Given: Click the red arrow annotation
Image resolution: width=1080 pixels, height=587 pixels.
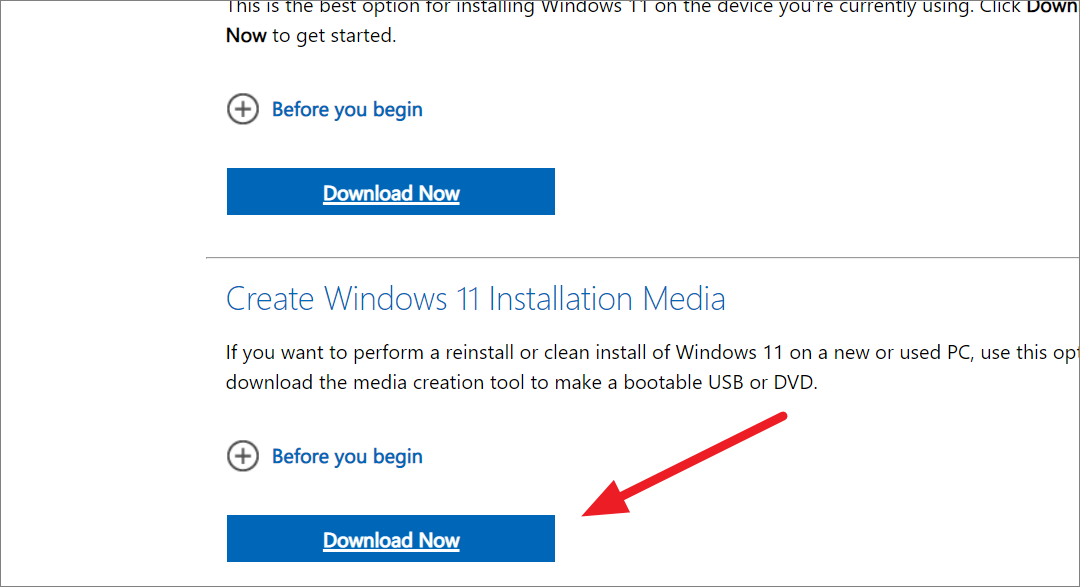Looking at the screenshot, I should tap(683, 465).
